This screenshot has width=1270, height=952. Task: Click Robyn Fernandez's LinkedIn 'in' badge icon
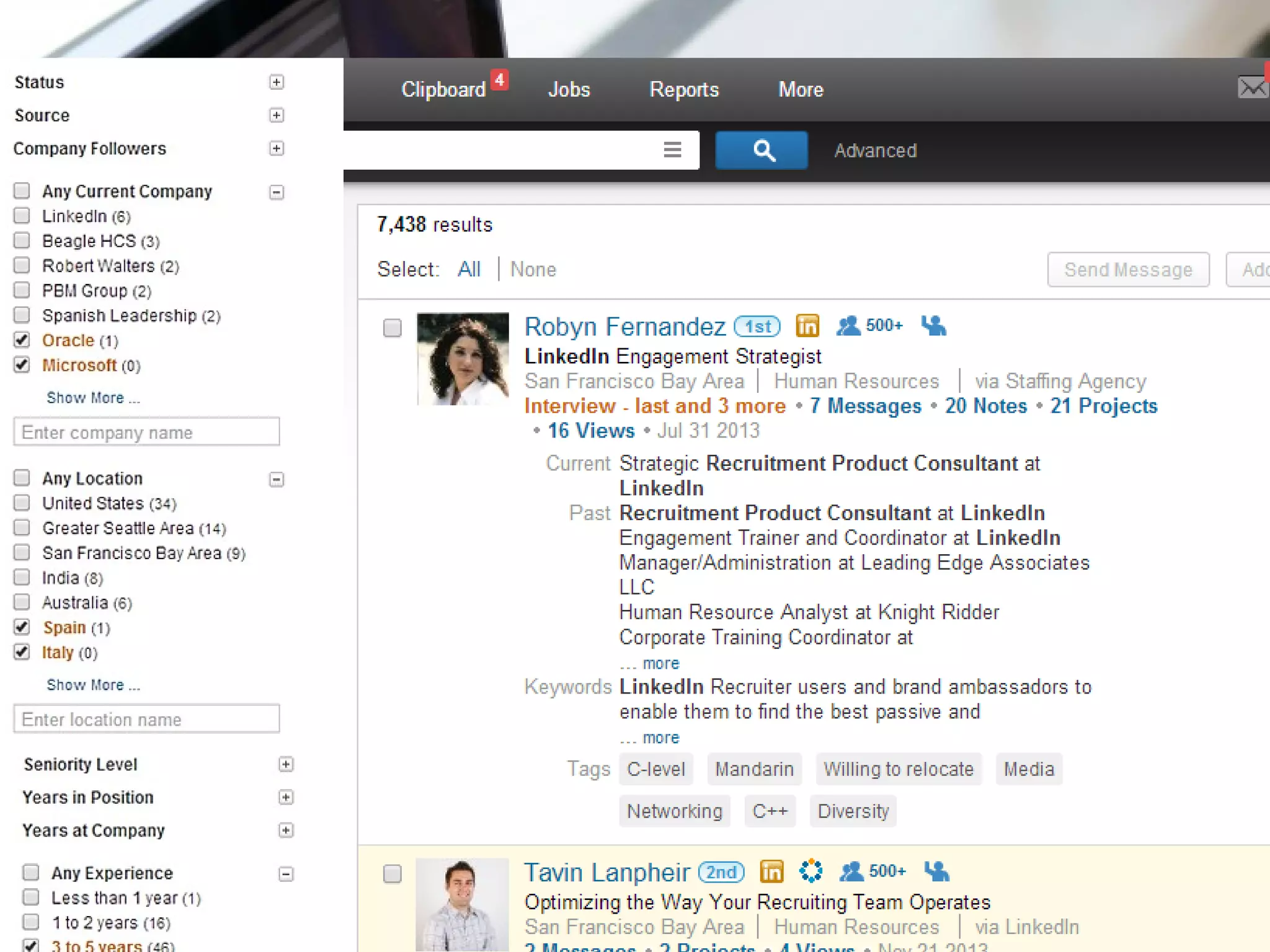[807, 325]
